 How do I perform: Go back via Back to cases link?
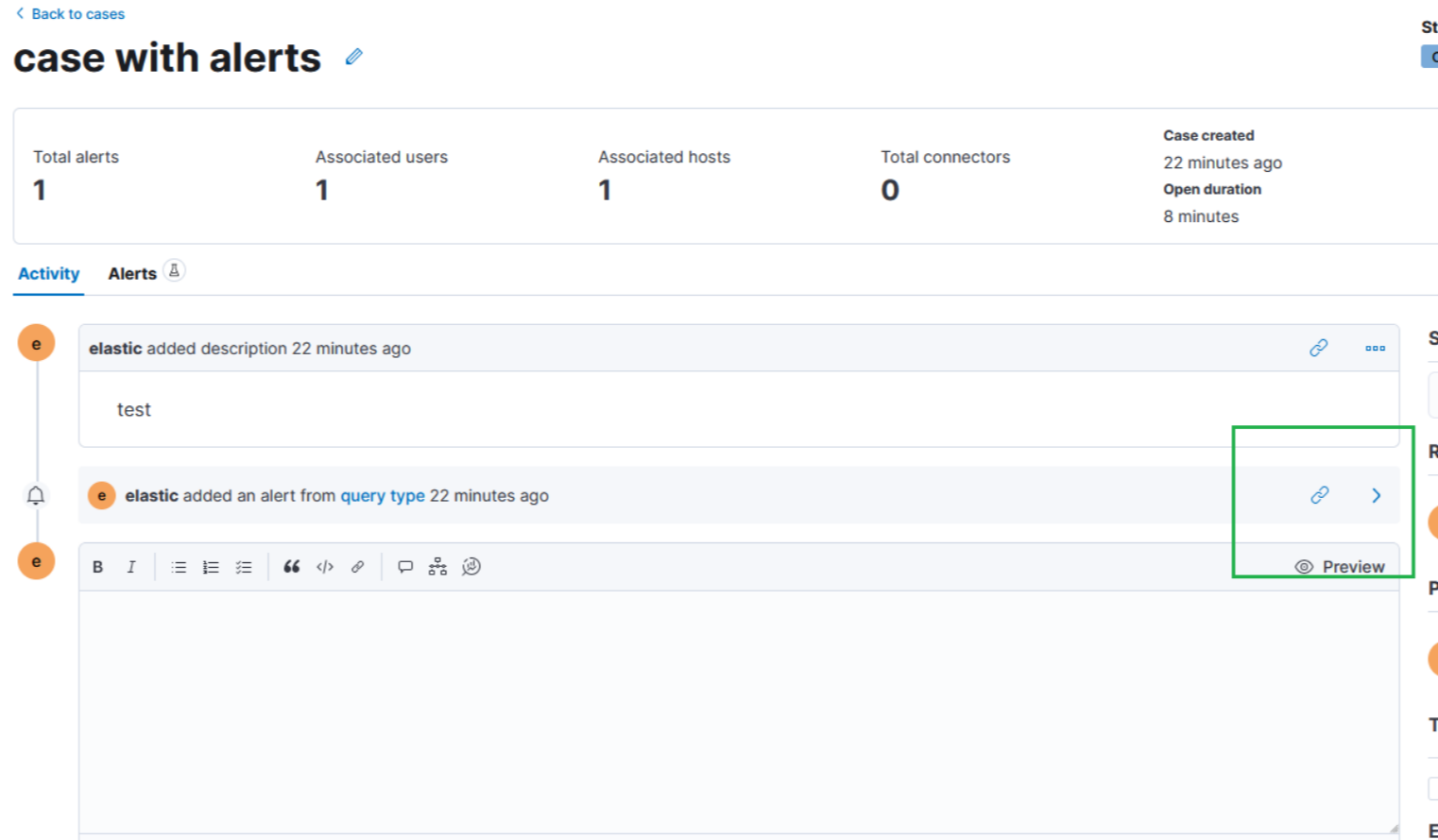70,14
